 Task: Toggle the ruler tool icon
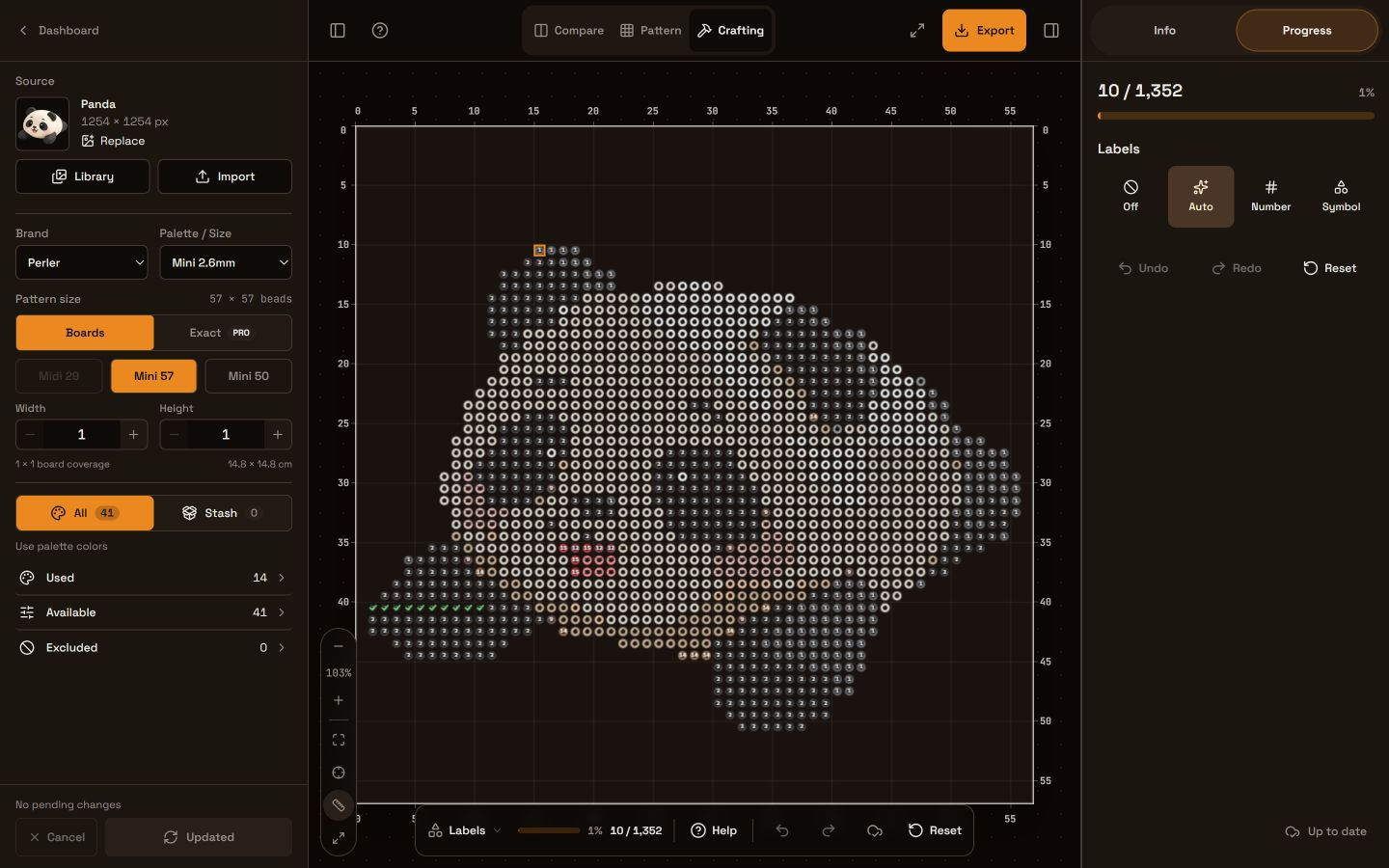[x=339, y=805]
